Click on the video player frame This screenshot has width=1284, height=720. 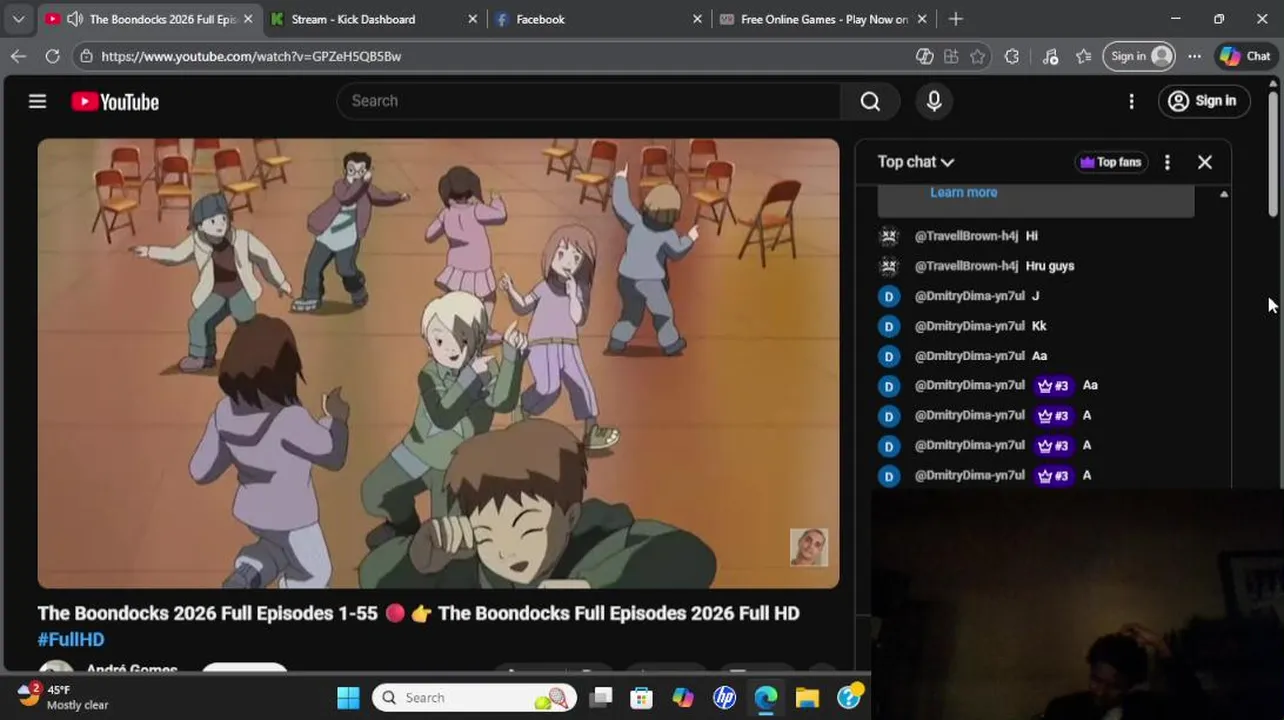click(438, 363)
